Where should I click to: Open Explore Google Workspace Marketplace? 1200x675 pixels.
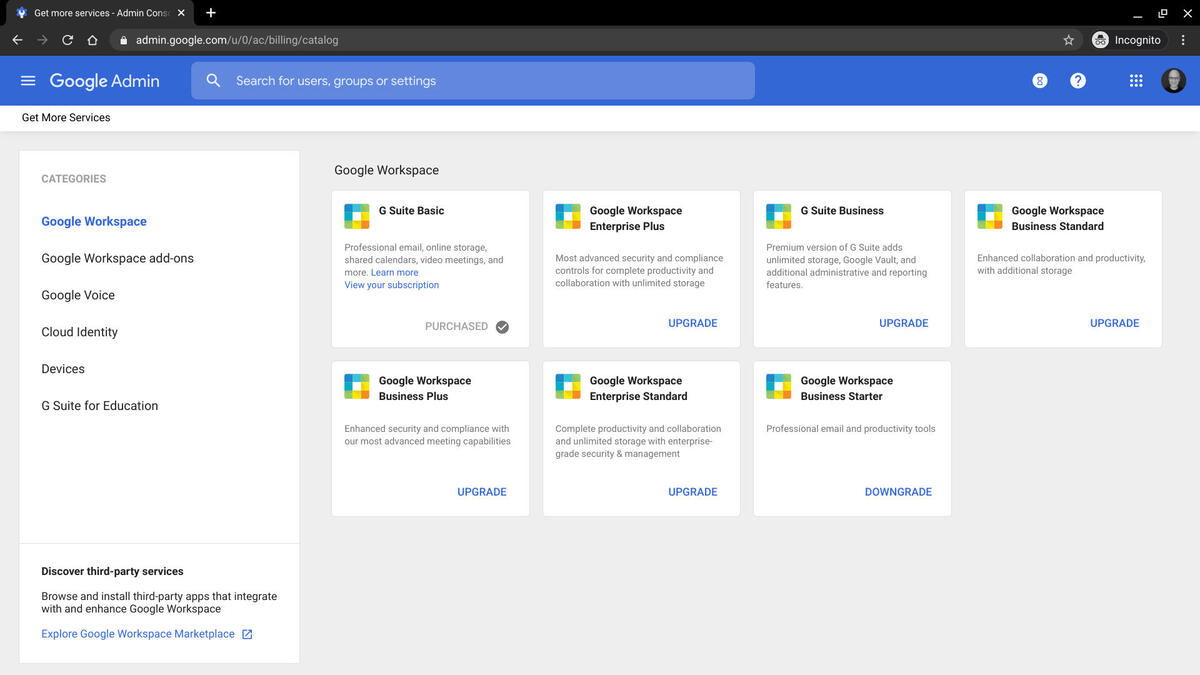(139, 633)
